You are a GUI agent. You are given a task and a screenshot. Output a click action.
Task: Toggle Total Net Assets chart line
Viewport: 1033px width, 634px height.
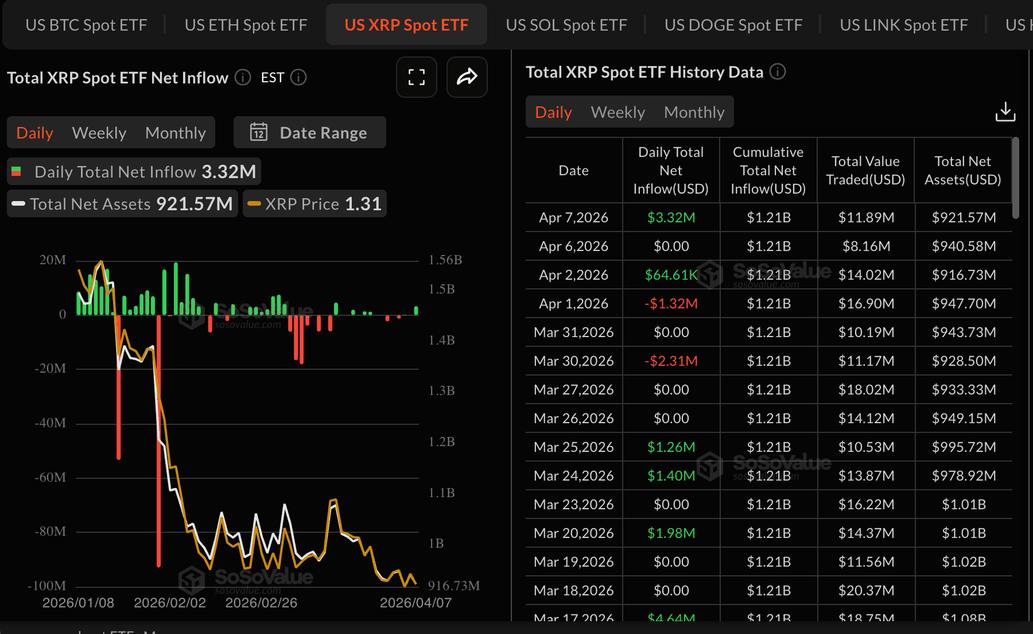point(122,204)
